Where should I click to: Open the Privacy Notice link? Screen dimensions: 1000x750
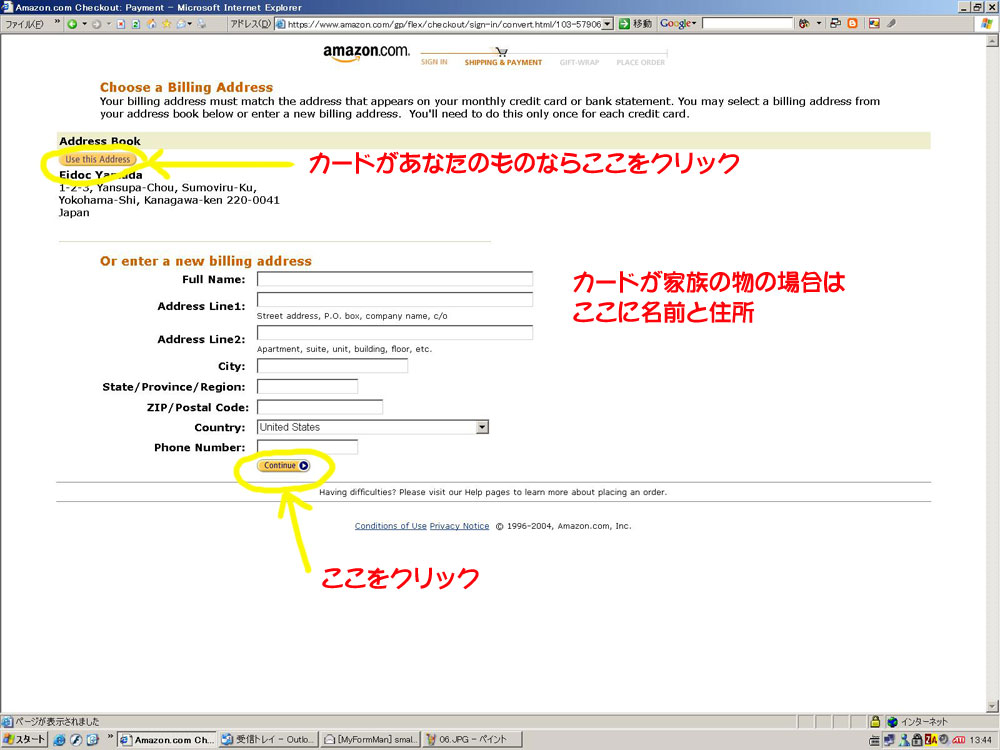pos(459,526)
